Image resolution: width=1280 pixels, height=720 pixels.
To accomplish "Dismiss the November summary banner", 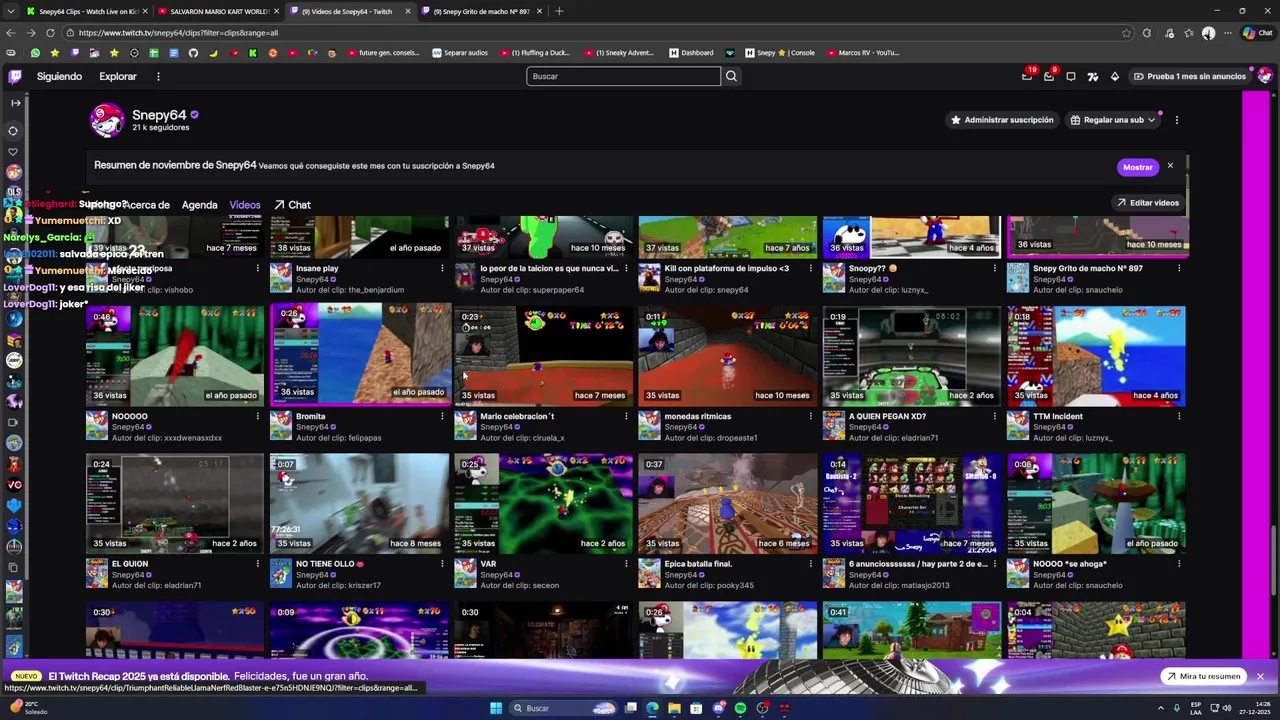I will click(x=1170, y=166).
